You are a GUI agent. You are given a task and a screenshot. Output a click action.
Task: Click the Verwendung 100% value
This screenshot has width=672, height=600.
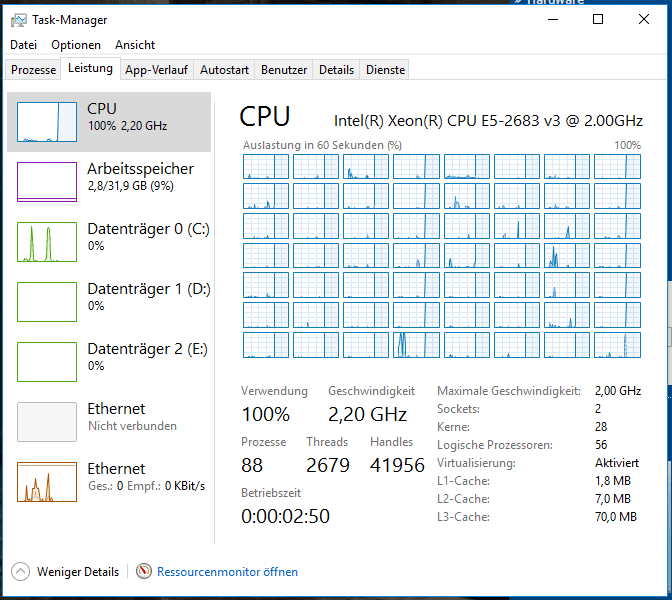click(266, 414)
